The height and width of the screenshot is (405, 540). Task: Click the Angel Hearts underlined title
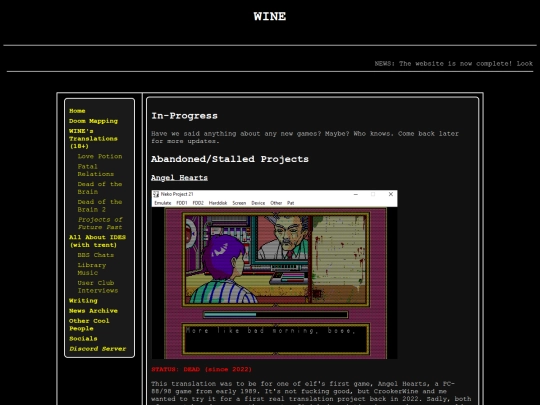point(179,178)
